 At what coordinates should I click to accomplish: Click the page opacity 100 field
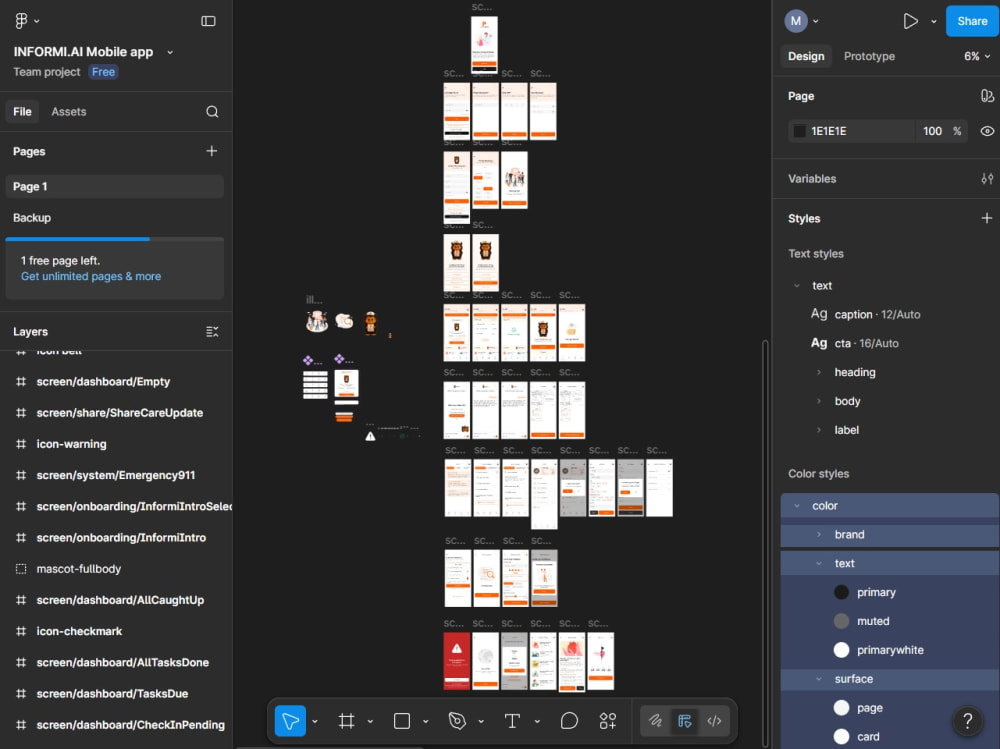pyautogui.click(x=932, y=131)
